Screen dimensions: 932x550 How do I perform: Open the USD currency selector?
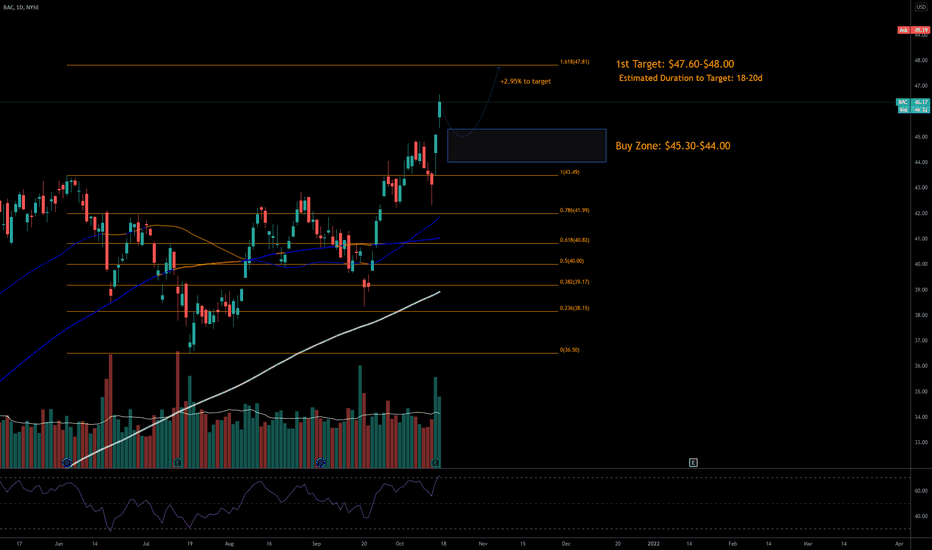click(x=921, y=7)
